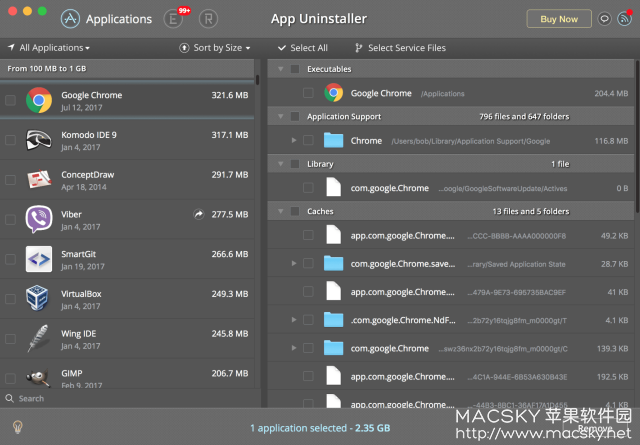640x445 pixels.
Task: Click the Applications tab label
Action: pyautogui.click(x=119, y=19)
